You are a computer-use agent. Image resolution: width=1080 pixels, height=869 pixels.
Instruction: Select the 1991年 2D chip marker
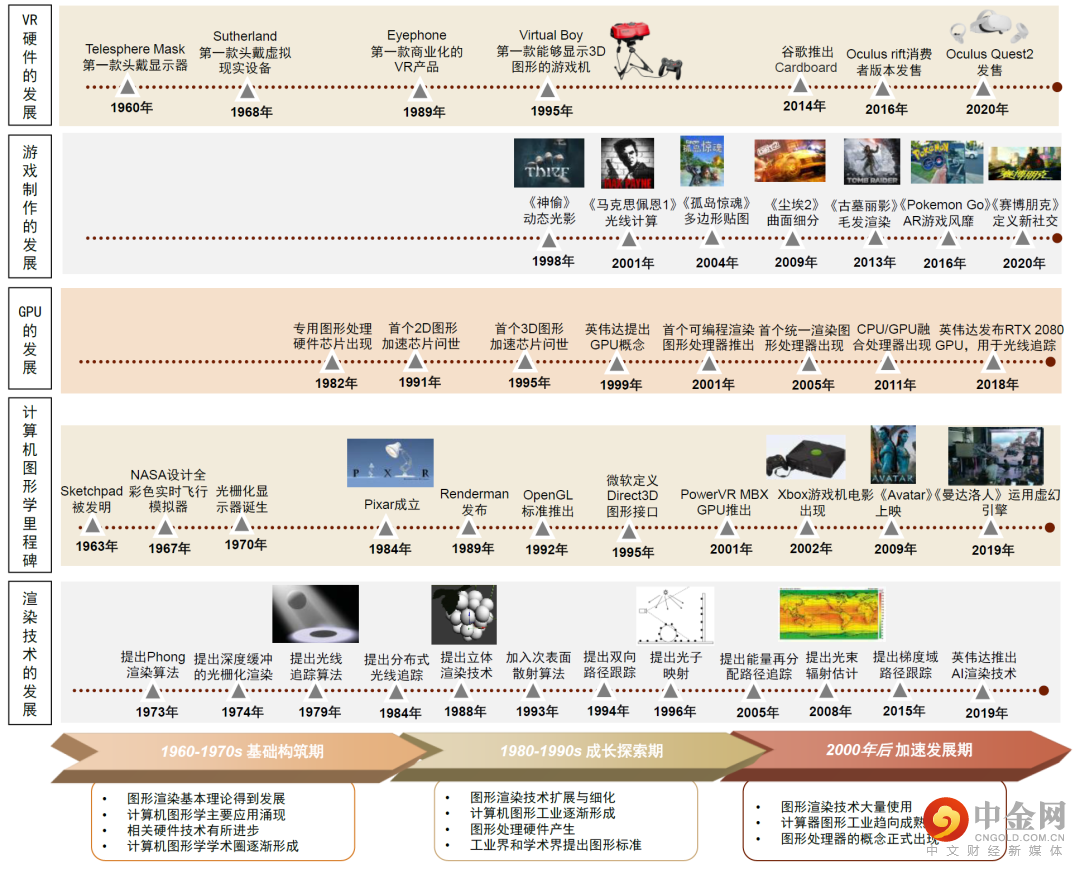click(x=415, y=361)
